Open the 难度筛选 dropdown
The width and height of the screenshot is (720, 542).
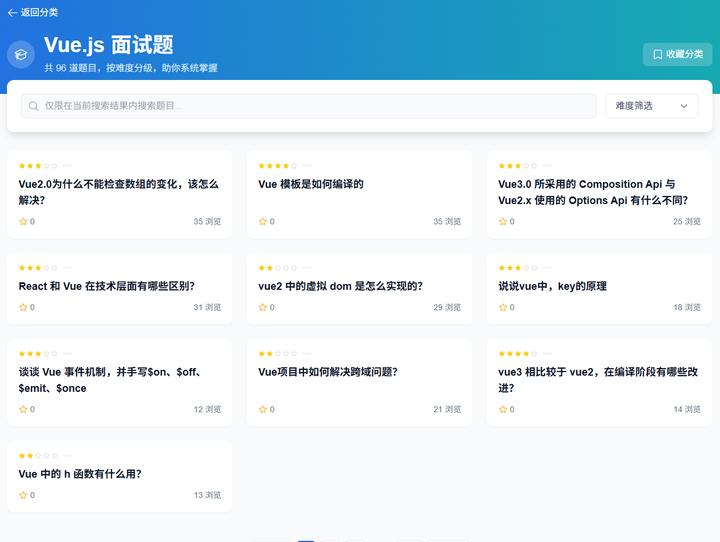click(x=652, y=106)
